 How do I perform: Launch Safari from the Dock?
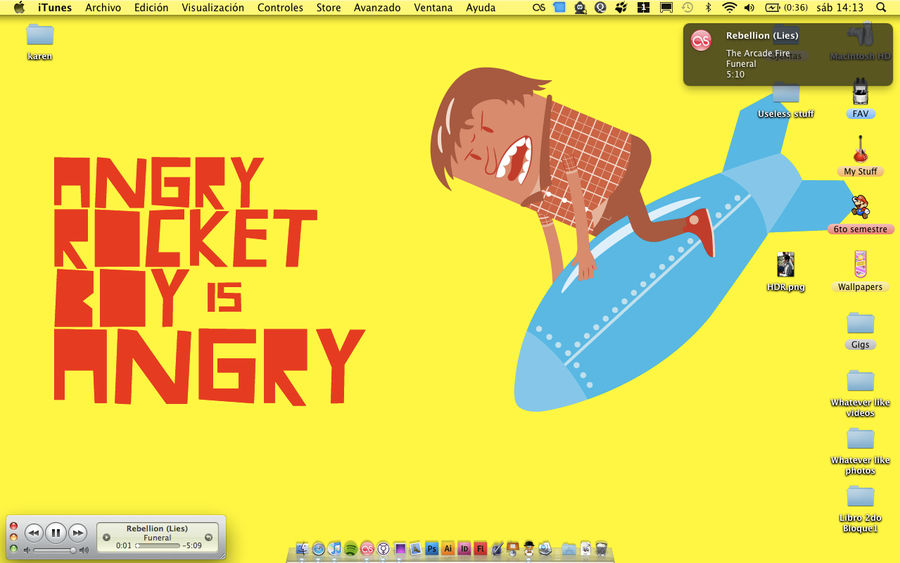(319, 549)
